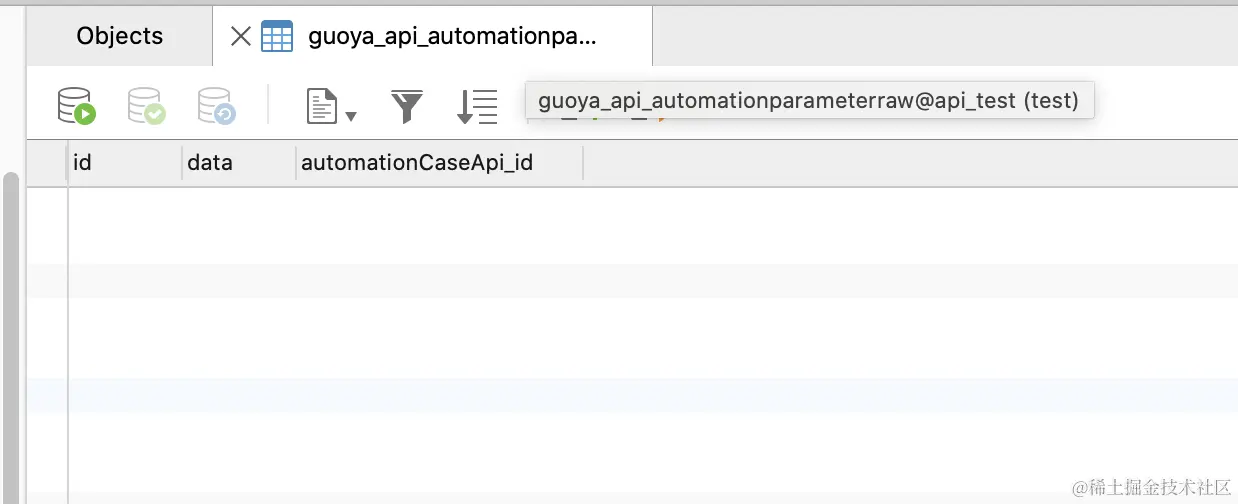Click the Rollback transaction icon
The height and width of the screenshot is (504, 1238).
click(x=215, y=105)
